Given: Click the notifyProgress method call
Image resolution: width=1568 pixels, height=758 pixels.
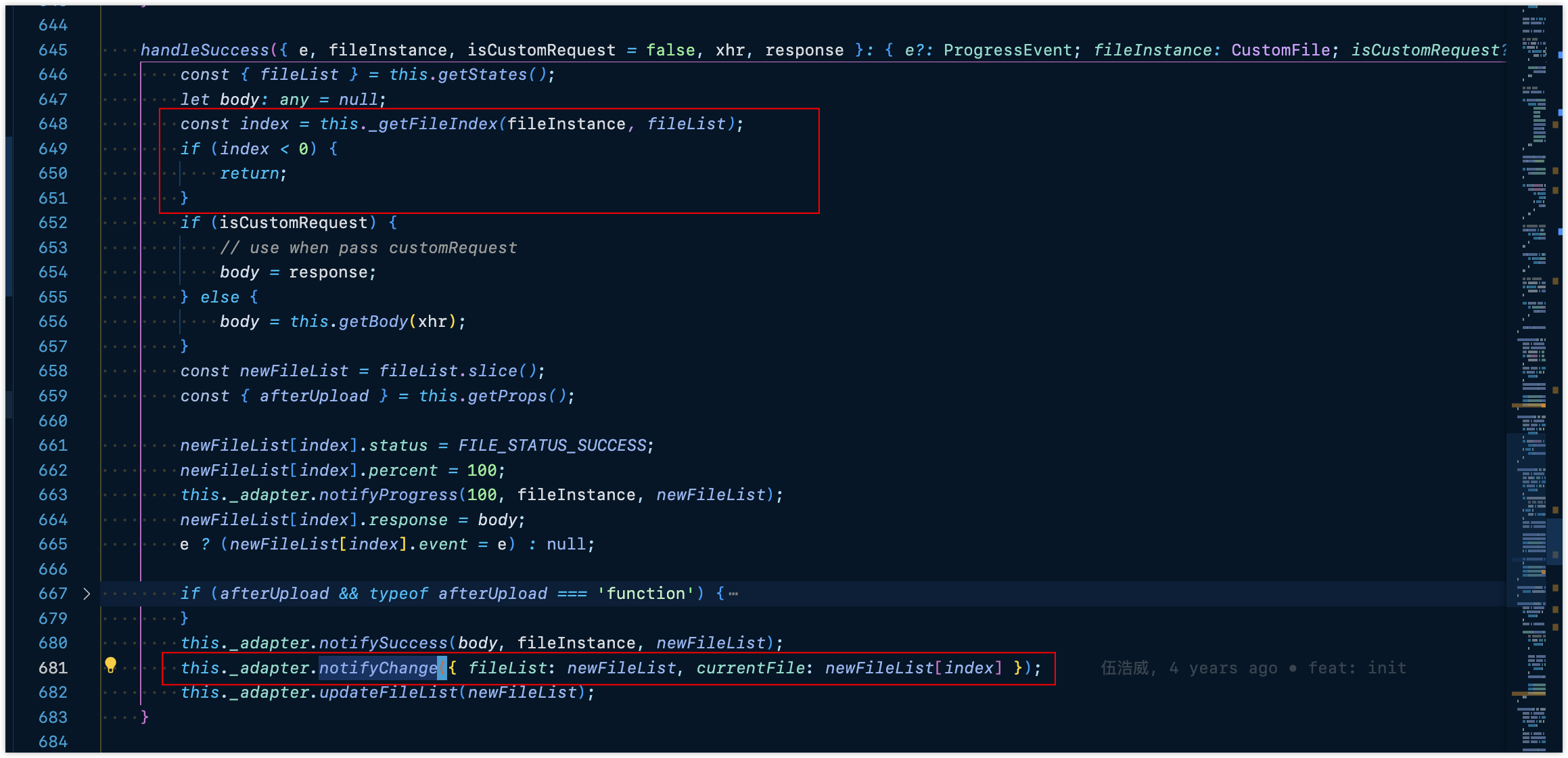Looking at the screenshot, I should tap(388, 495).
